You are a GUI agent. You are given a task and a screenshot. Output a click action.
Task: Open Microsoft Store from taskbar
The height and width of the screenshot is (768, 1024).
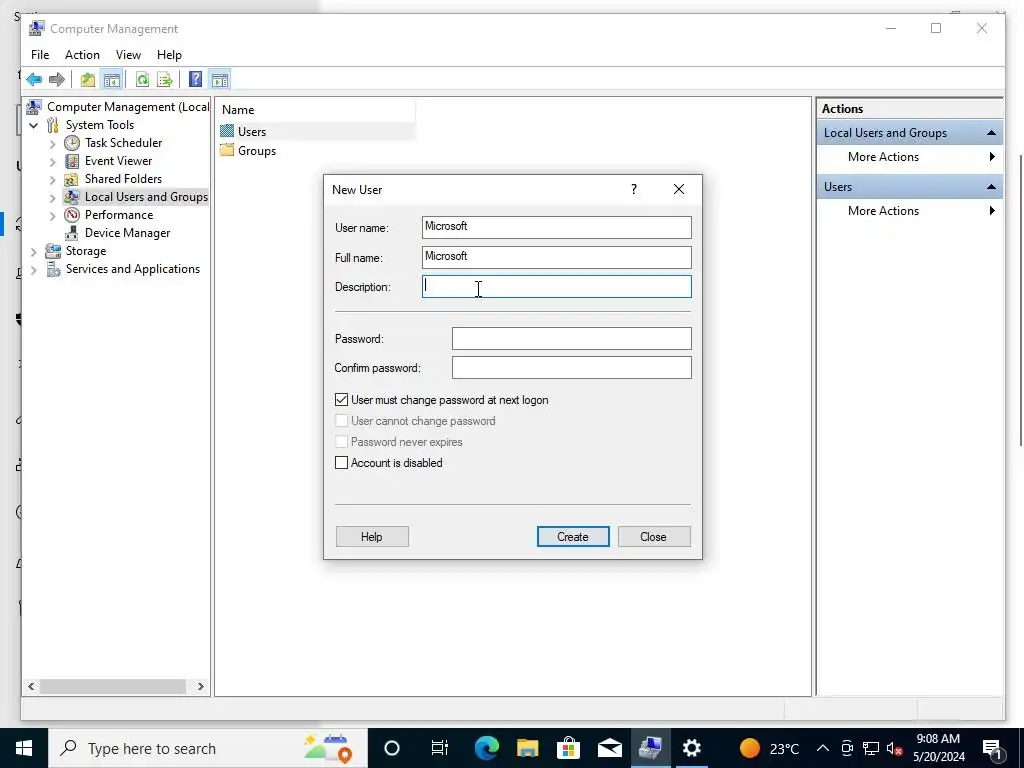569,748
